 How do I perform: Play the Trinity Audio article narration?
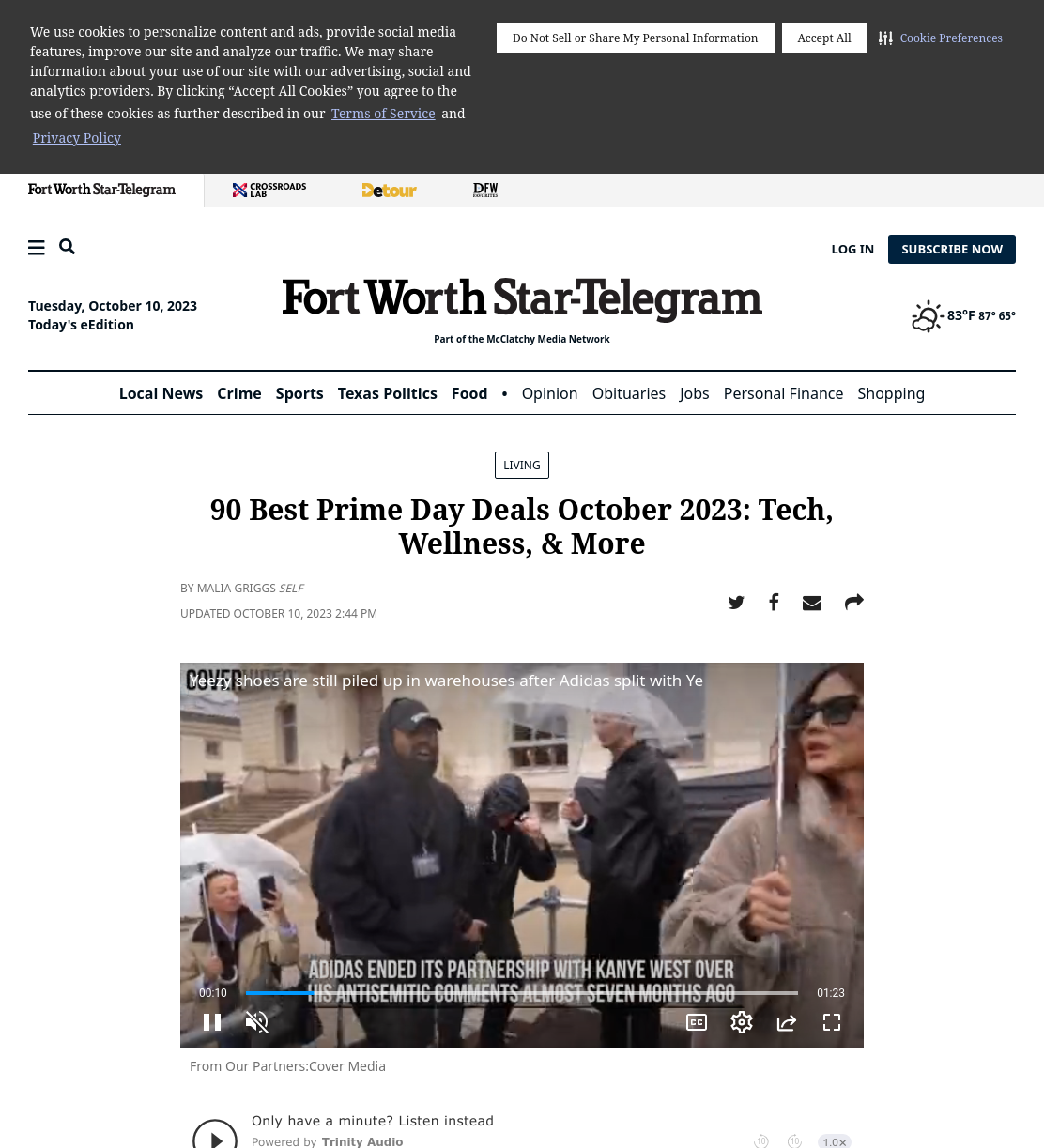pyautogui.click(x=215, y=1139)
